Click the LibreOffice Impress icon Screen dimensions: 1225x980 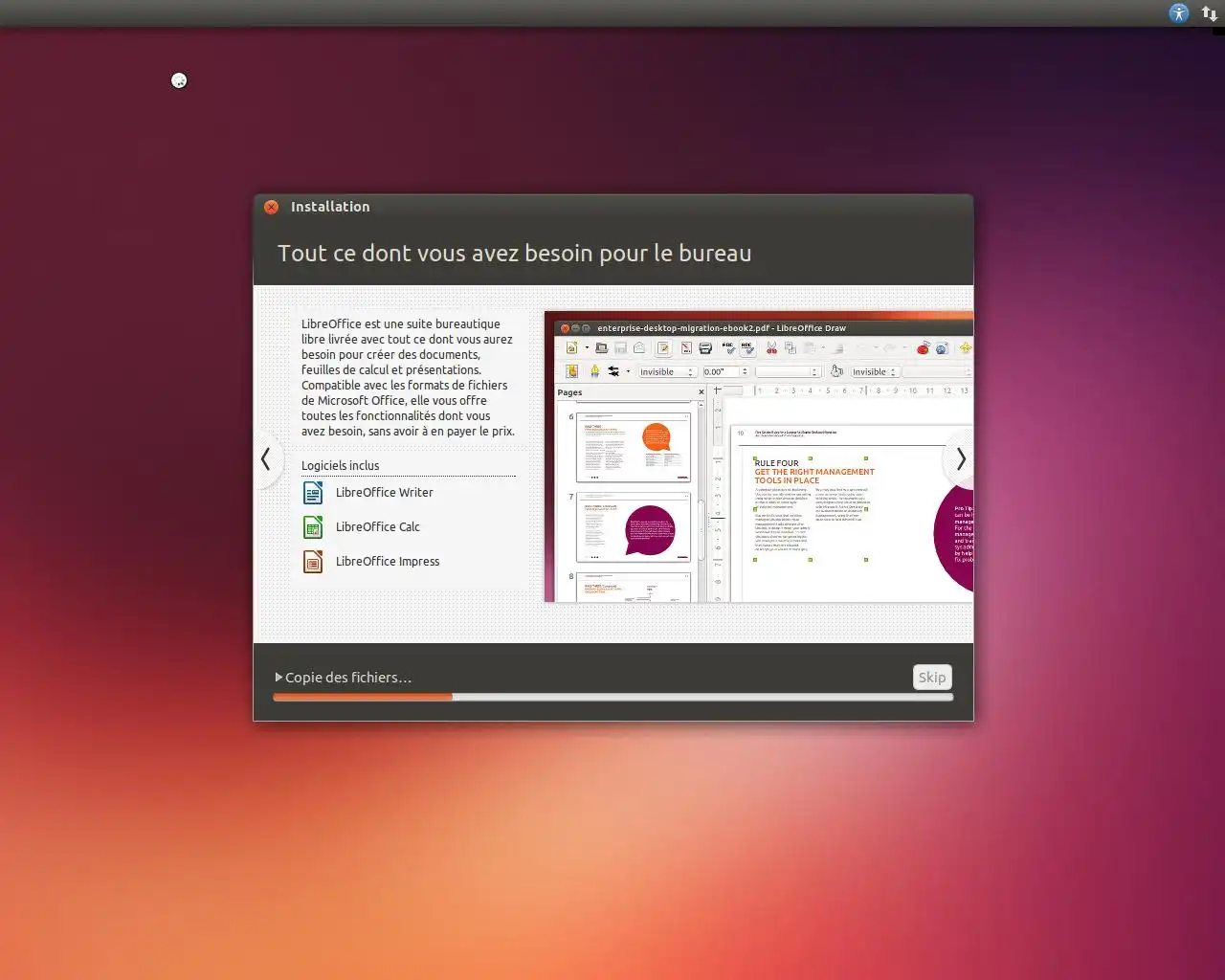(x=313, y=562)
